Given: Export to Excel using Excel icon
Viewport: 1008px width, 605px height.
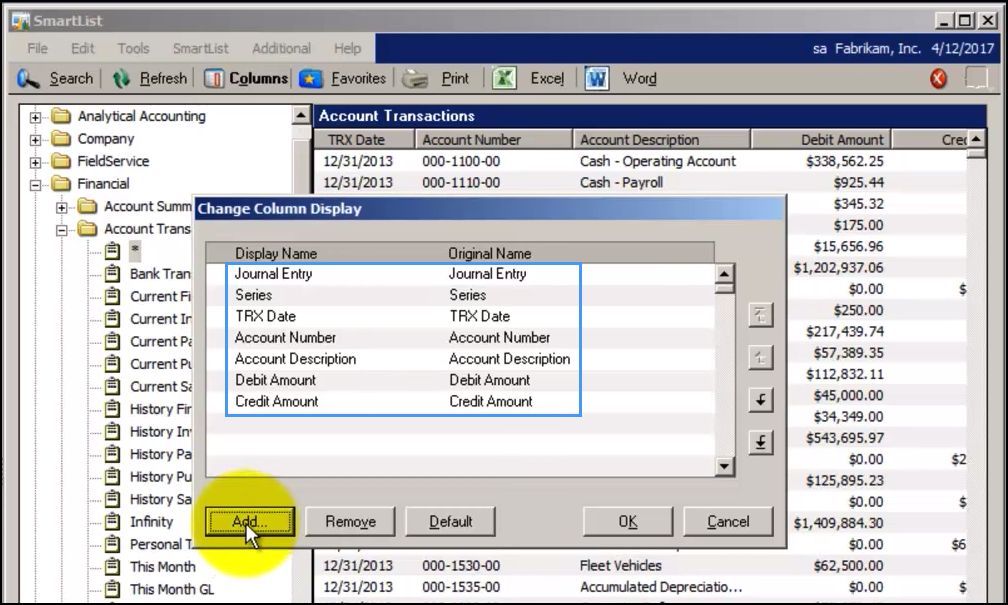Looking at the screenshot, I should [x=505, y=78].
